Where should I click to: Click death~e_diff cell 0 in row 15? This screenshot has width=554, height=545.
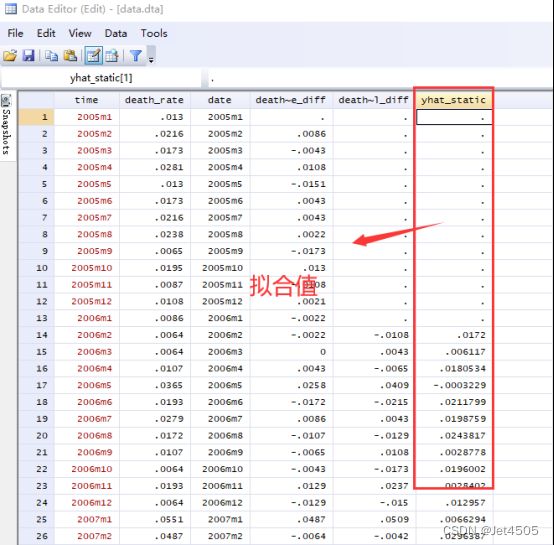point(291,352)
